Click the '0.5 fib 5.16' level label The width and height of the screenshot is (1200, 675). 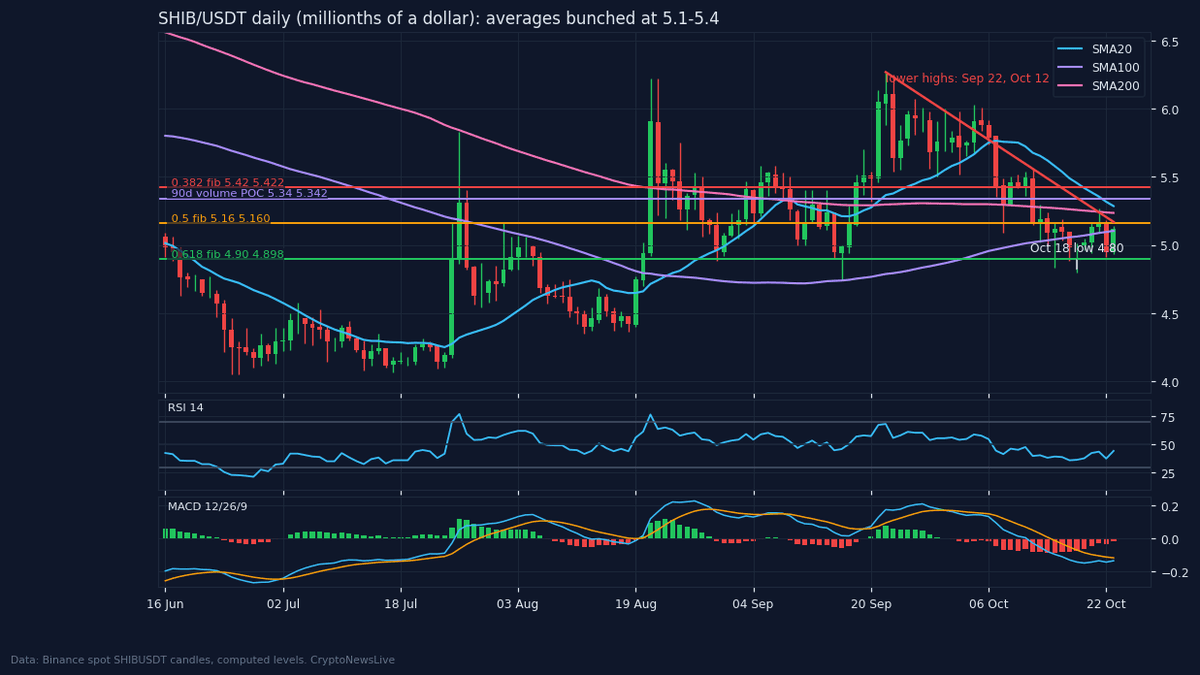(x=220, y=219)
